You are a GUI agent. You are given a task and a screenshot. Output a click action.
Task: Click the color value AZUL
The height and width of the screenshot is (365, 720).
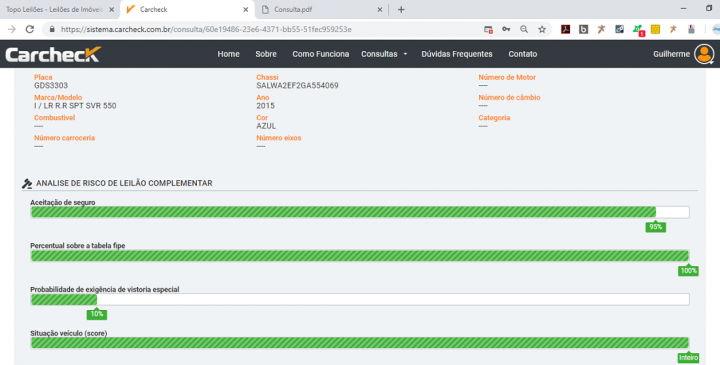point(266,126)
